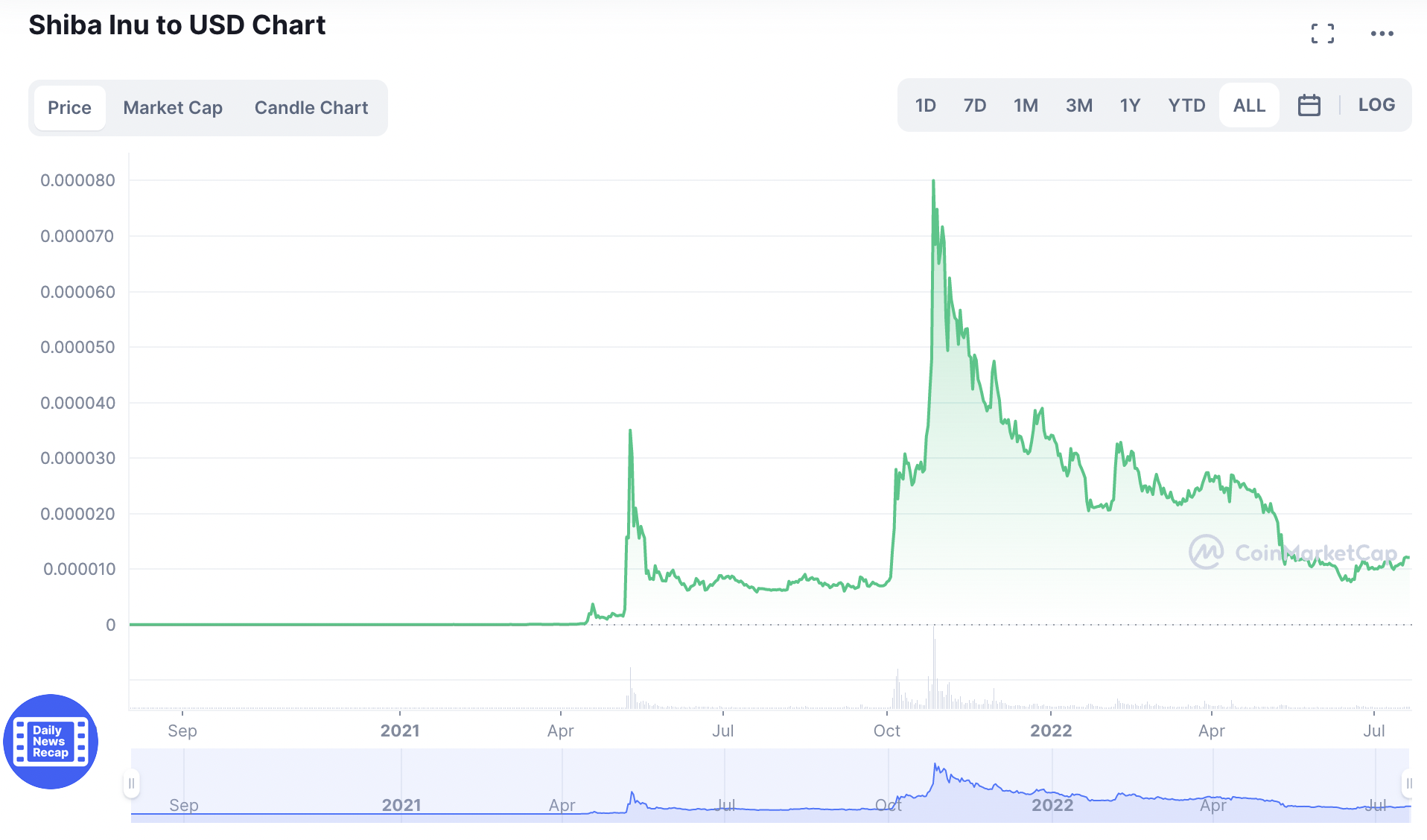Screen dimensions: 1427x840
Task: Open the chart fullscreen view
Action: tap(1323, 33)
